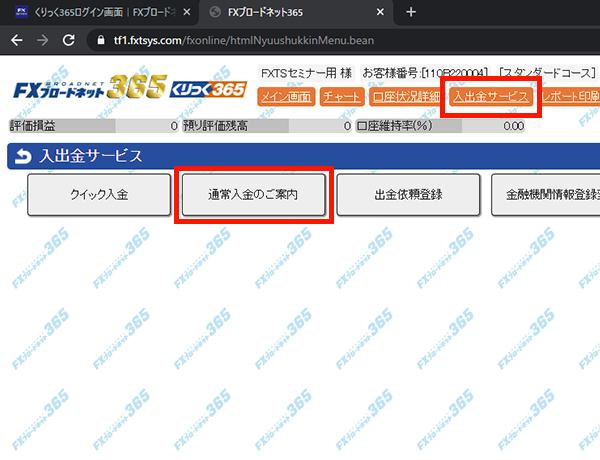Click the 通常入金のご案内 button
Image resolution: width=600 pixels, height=460 pixels.
253,194
